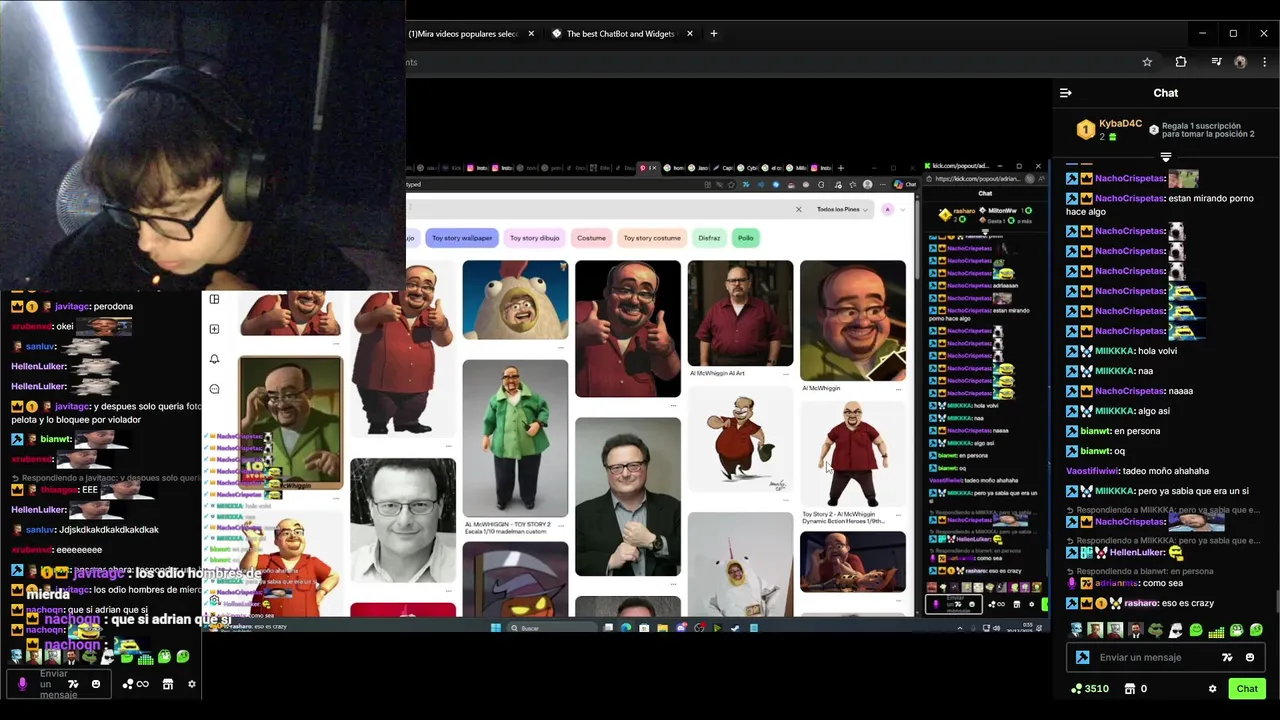This screenshot has height=720, width=1280.
Task: Pick the last green blob emote in right chat row
Action: click(x=1256, y=630)
